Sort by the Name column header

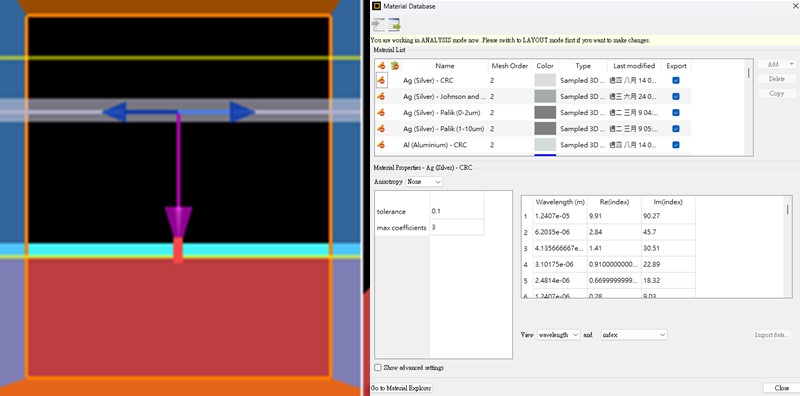coord(444,66)
